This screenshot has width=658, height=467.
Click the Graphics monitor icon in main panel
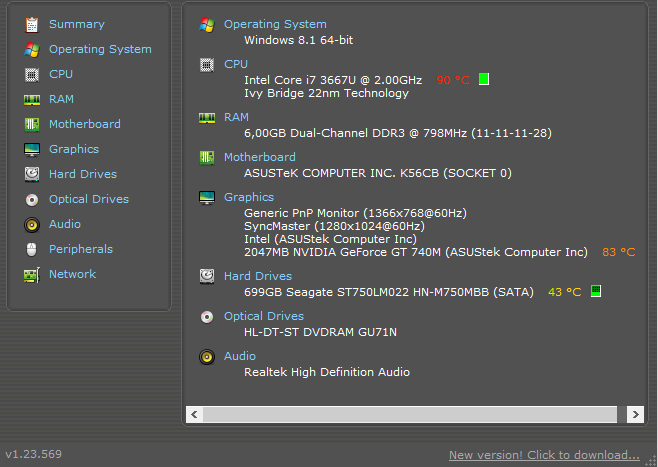point(207,198)
